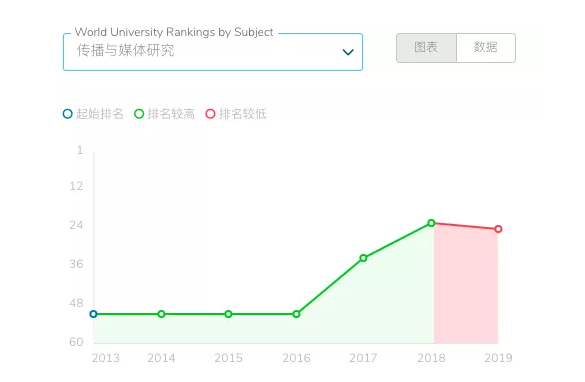Toggle the 排名较低 red legend circle
This screenshot has width=585, height=382.
(x=210, y=114)
